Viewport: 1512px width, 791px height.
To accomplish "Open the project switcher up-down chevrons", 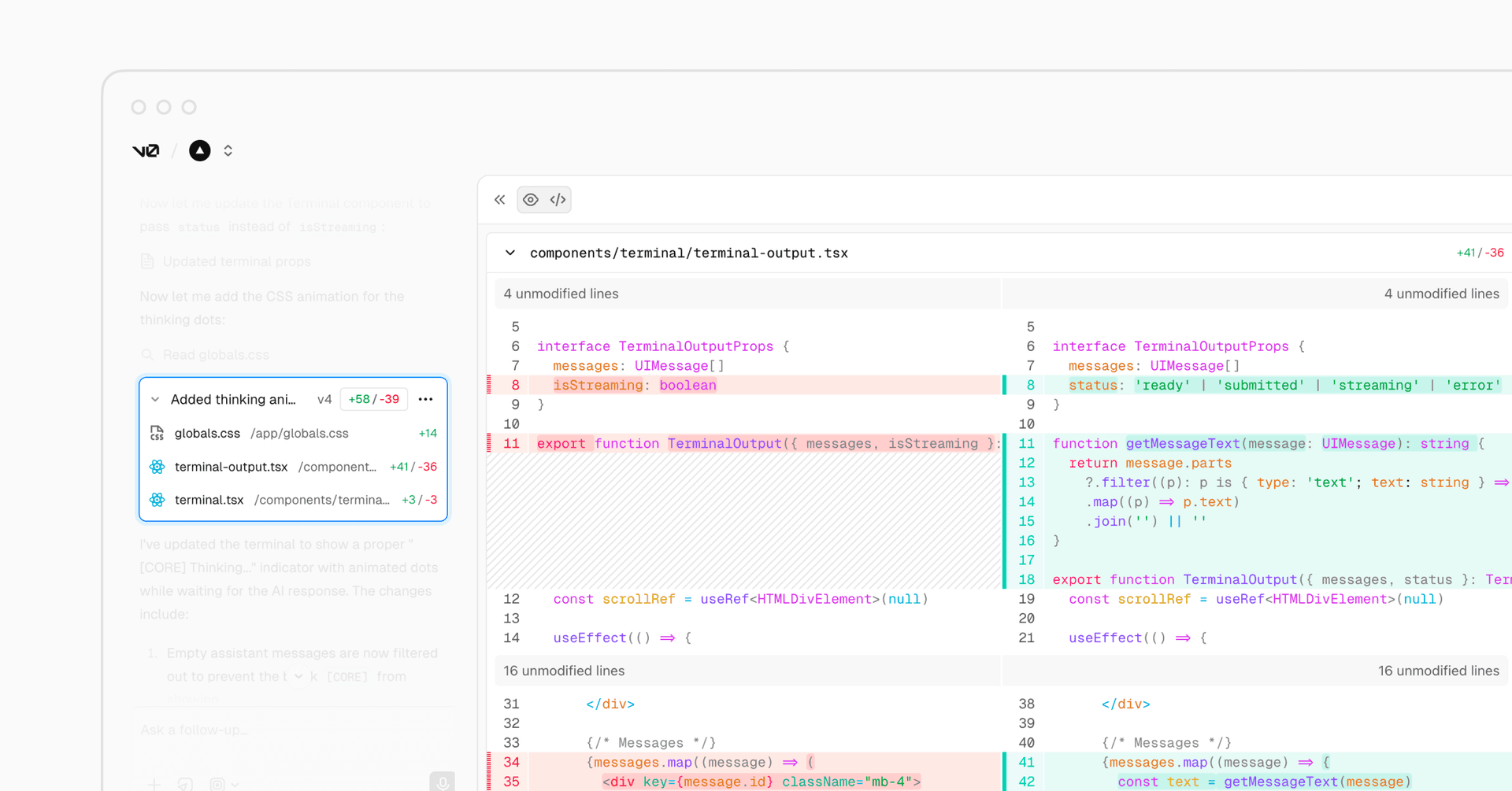I will [228, 150].
